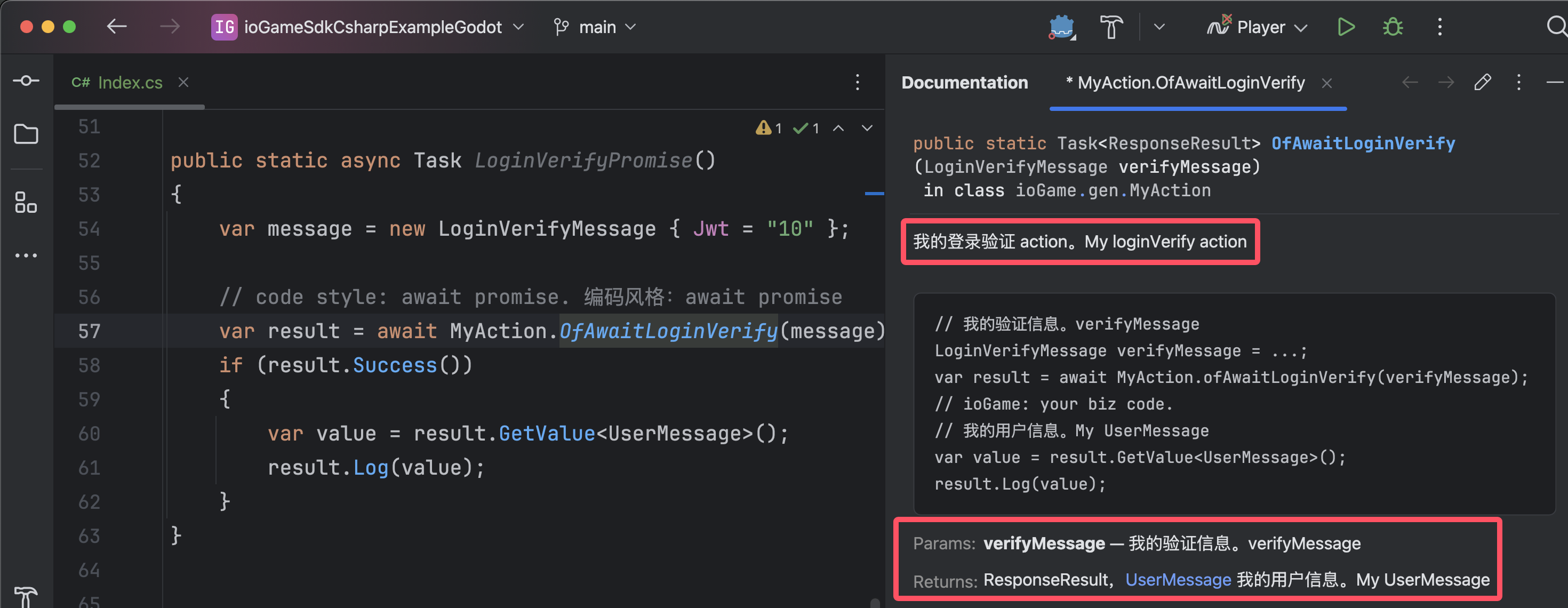Click the Godot plugin icon in toolbar

click(1061, 27)
